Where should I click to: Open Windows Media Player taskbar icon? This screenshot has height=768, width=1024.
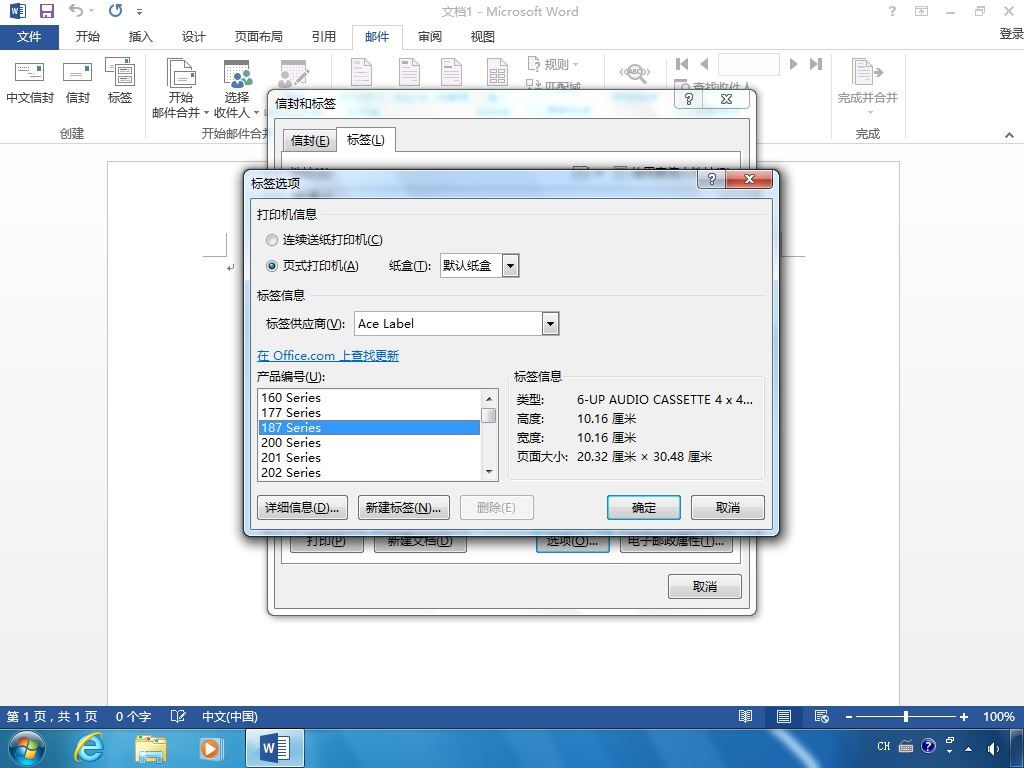coord(210,748)
